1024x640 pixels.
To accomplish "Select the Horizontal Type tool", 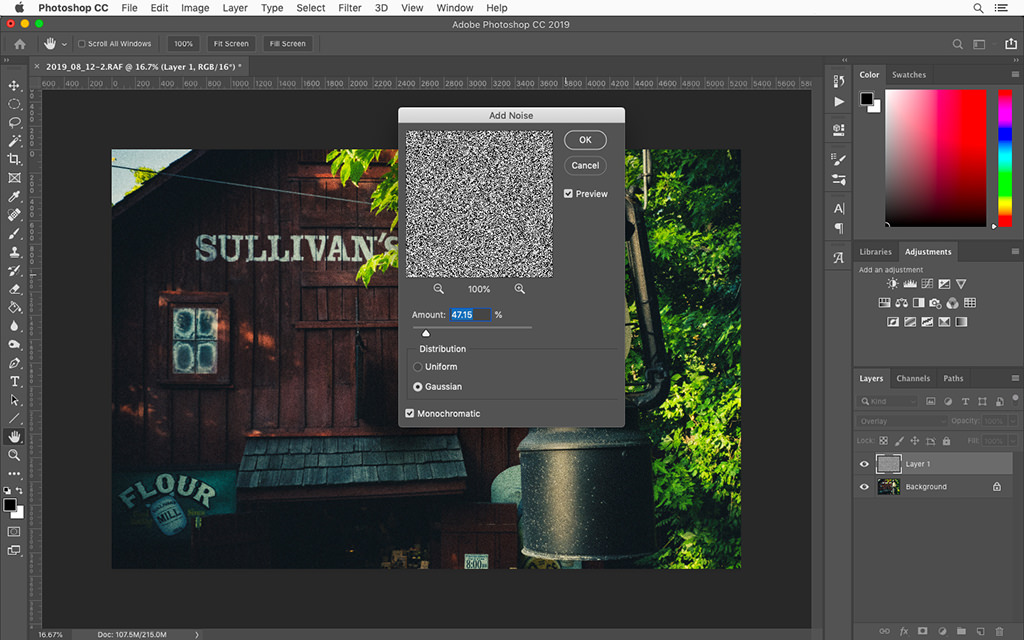I will (14, 381).
